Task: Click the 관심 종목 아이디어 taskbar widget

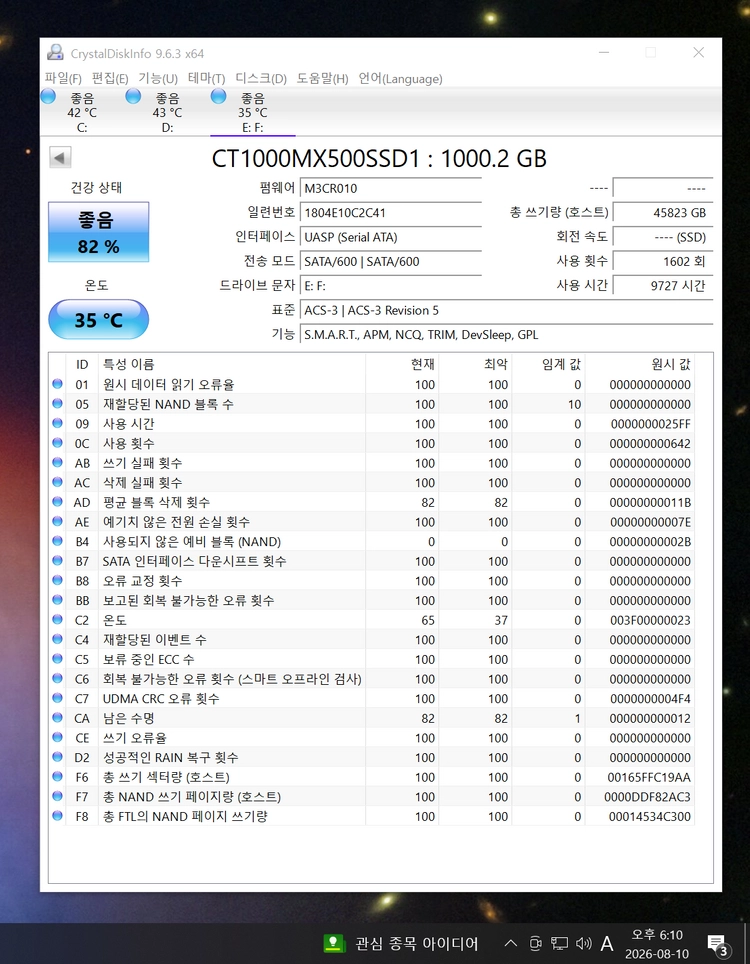Action: 401,943
